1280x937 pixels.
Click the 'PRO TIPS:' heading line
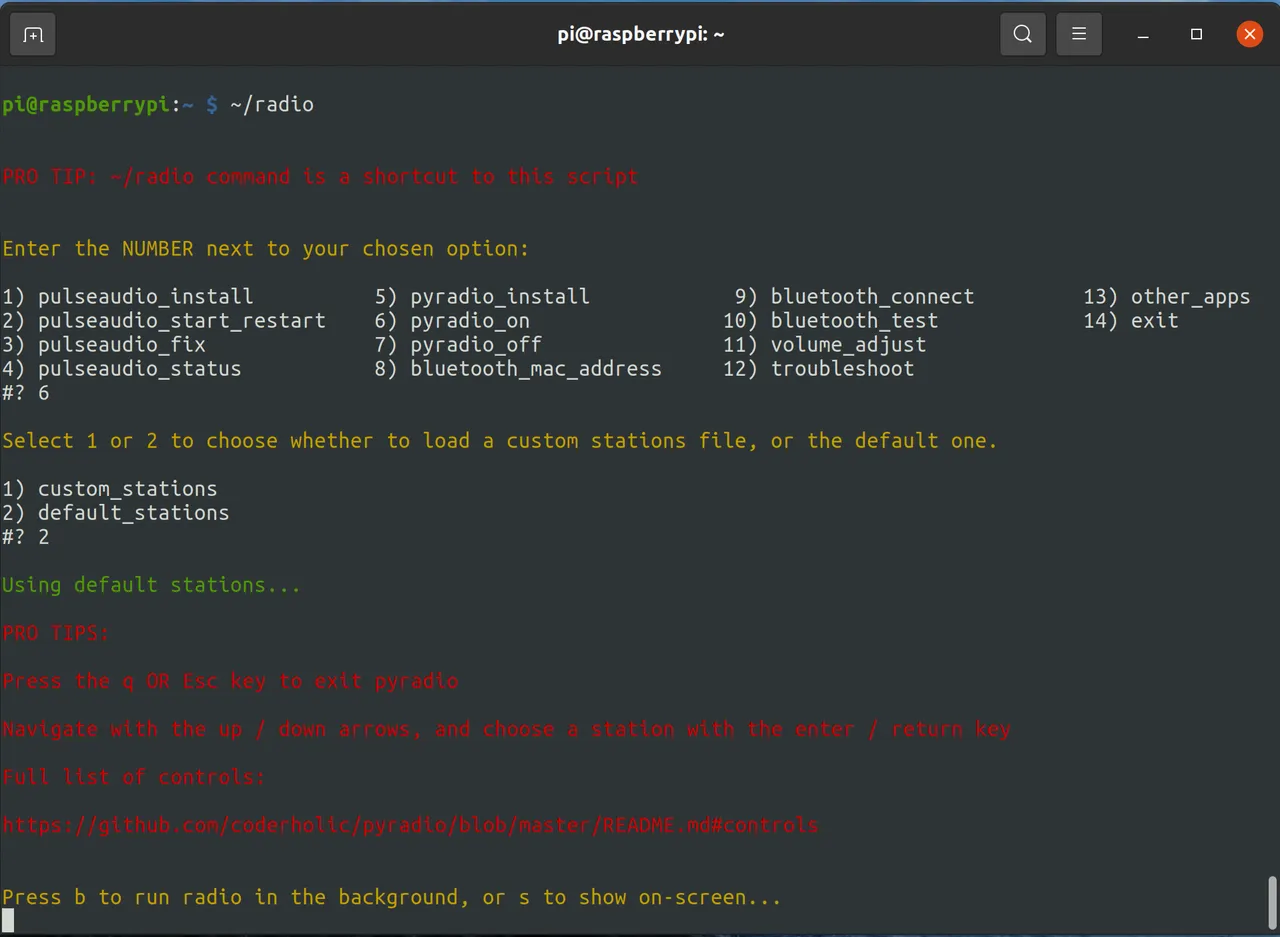tap(55, 633)
